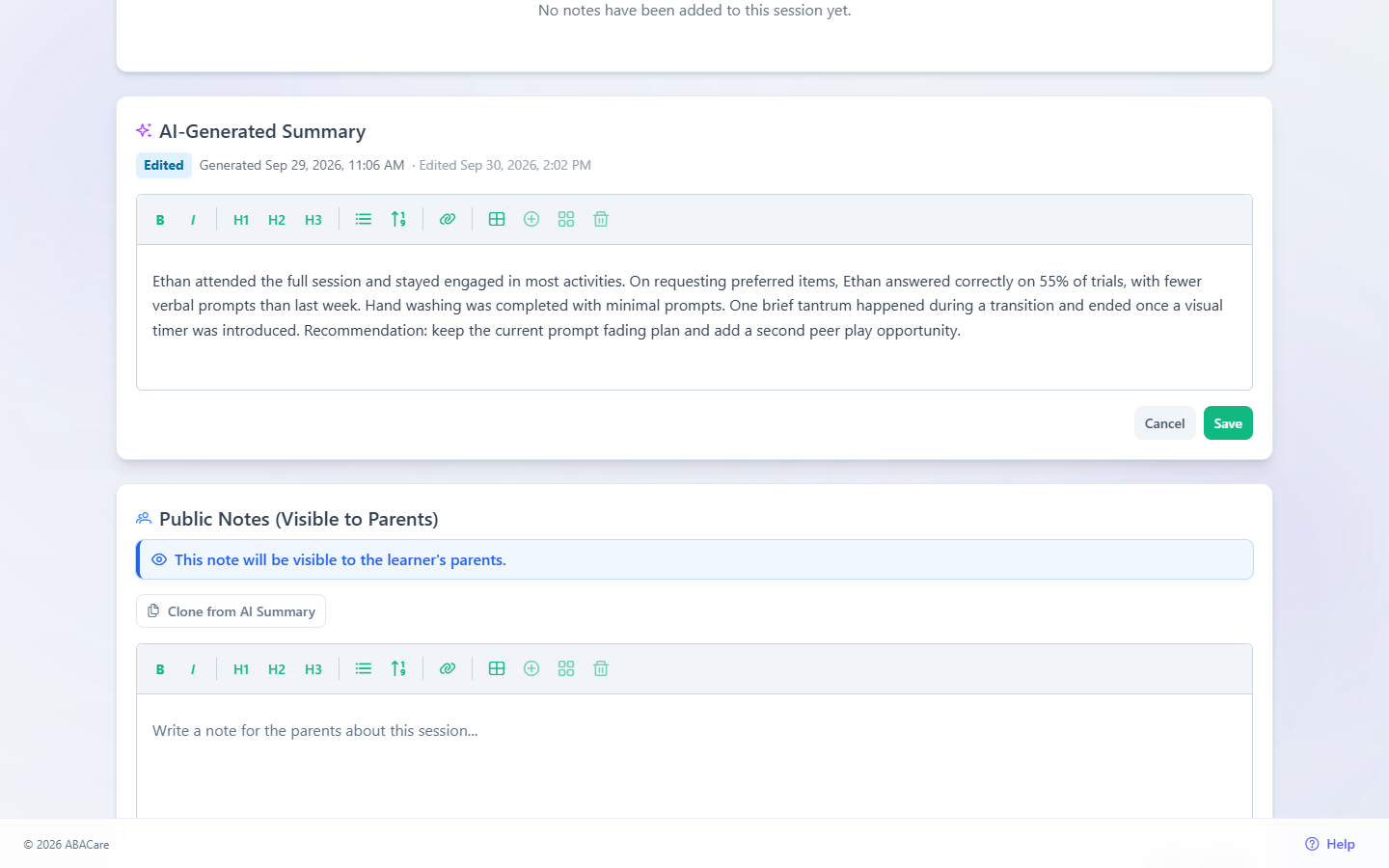Click the Edited status badge
Screen dimensions: 1389x868
[164, 165]
